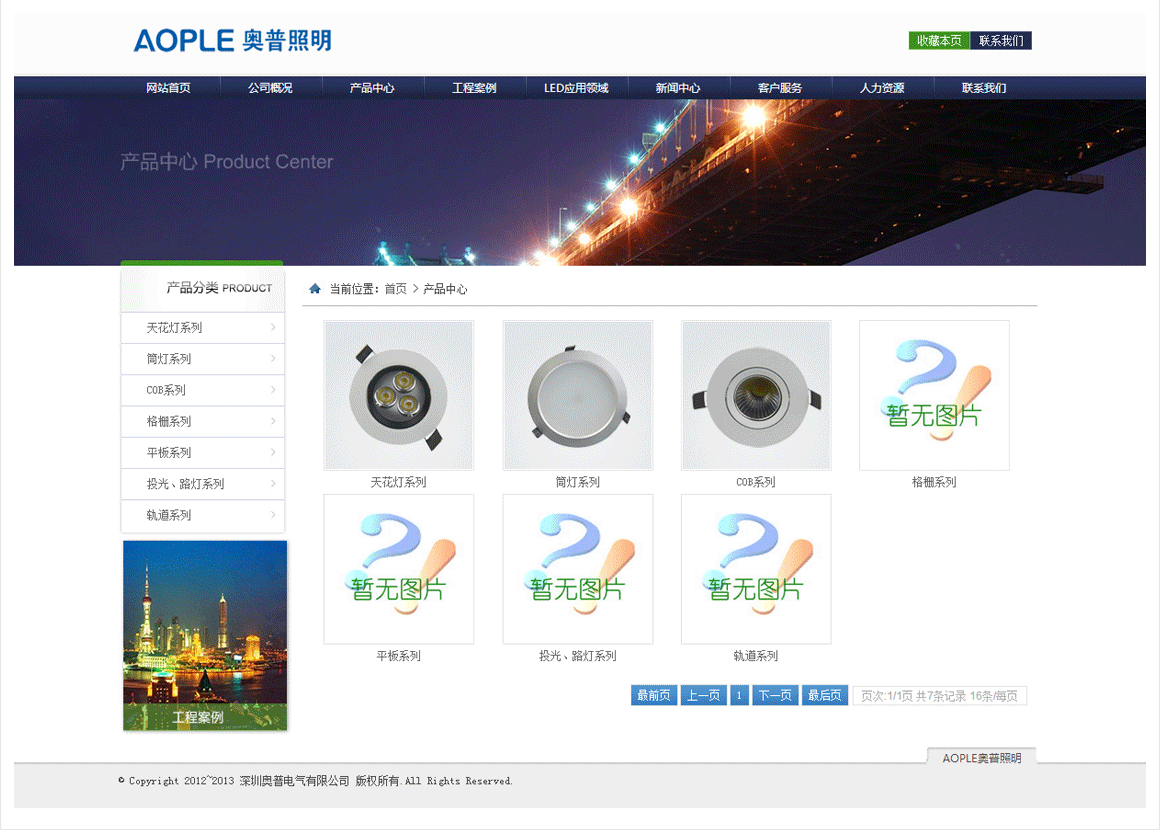This screenshot has width=1160, height=830.
Task: Go to 产品中心 in the navigation bar
Action: point(372,88)
